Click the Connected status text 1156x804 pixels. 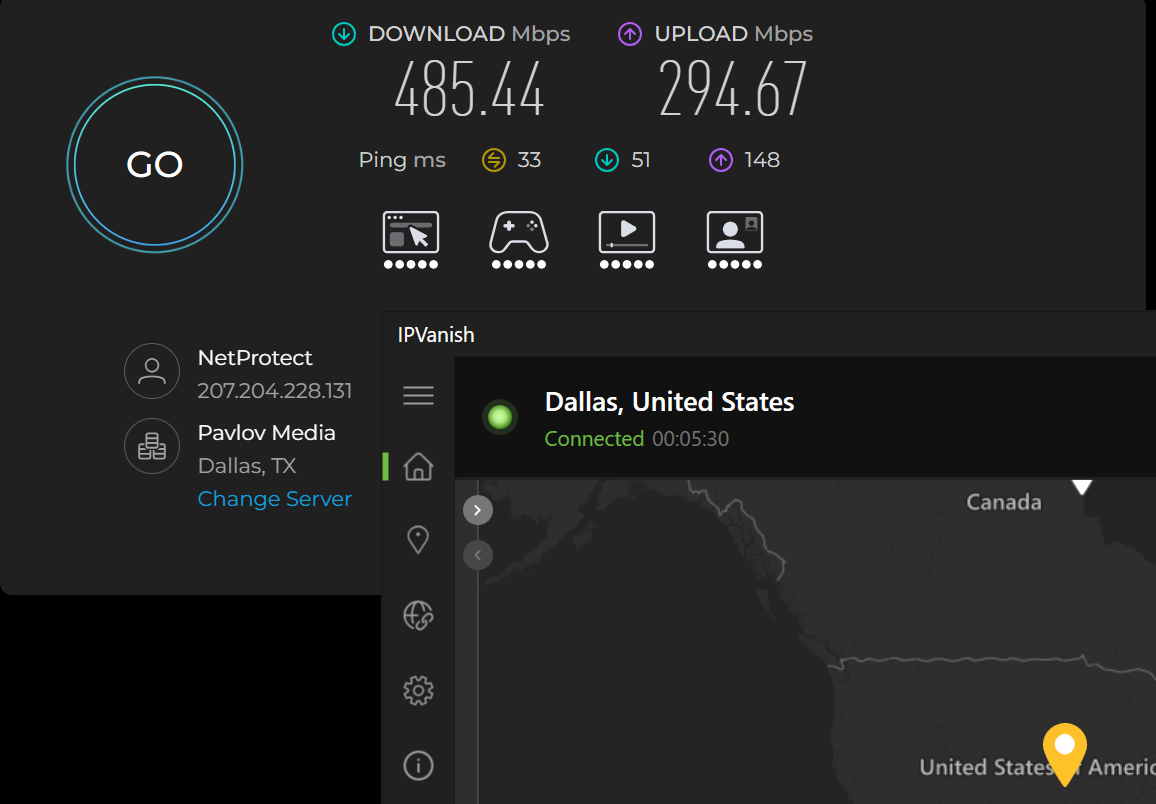pos(594,438)
